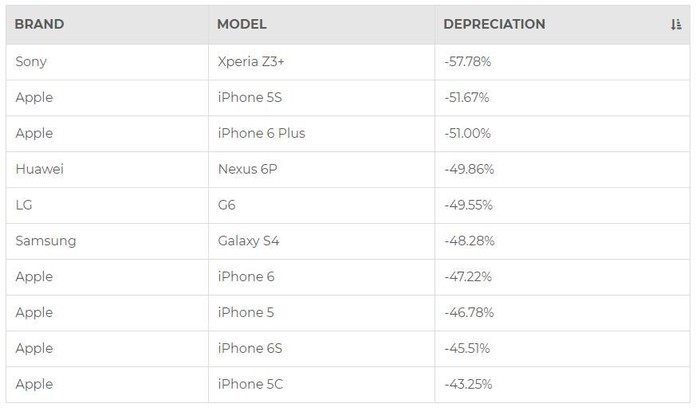Click the iPhone 5S model cell

pyautogui.click(x=251, y=97)
